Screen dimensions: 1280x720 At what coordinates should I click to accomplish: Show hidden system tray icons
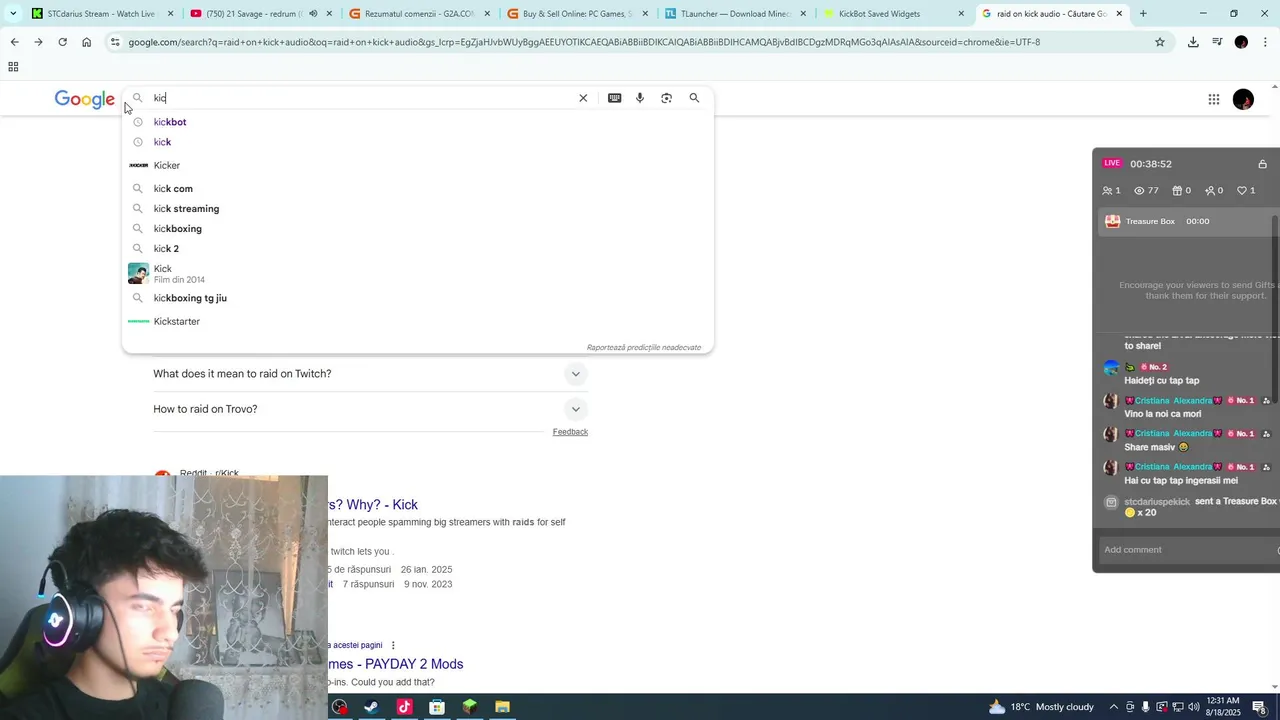click(1114, 707)
